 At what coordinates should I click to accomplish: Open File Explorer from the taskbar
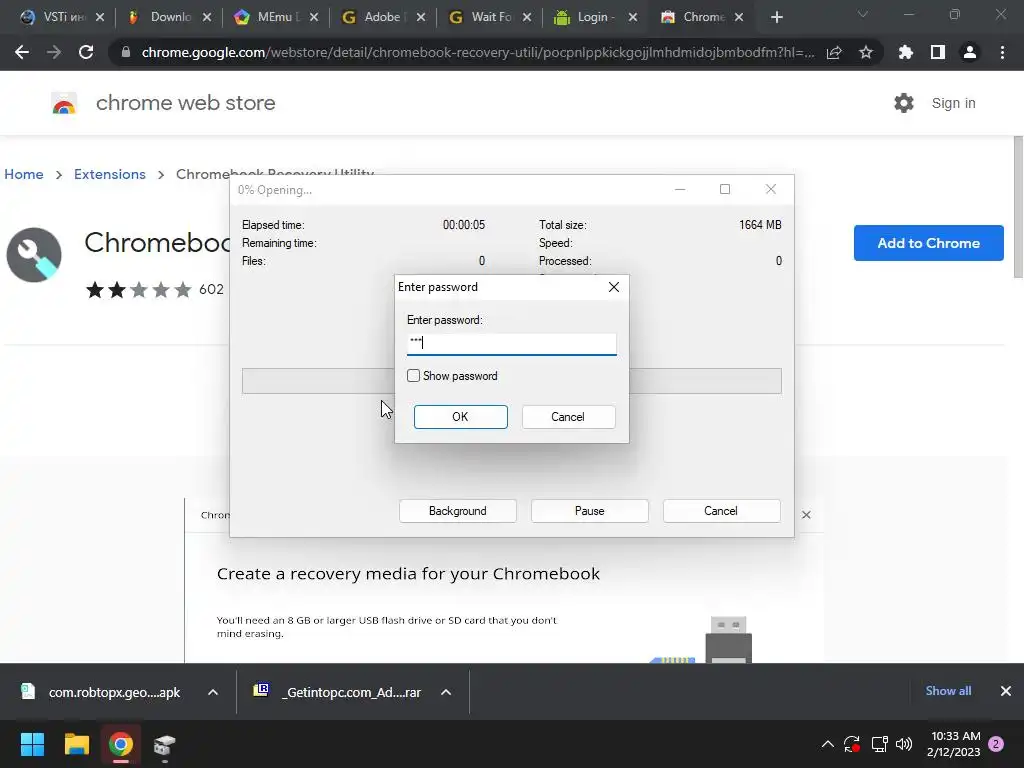76,744
